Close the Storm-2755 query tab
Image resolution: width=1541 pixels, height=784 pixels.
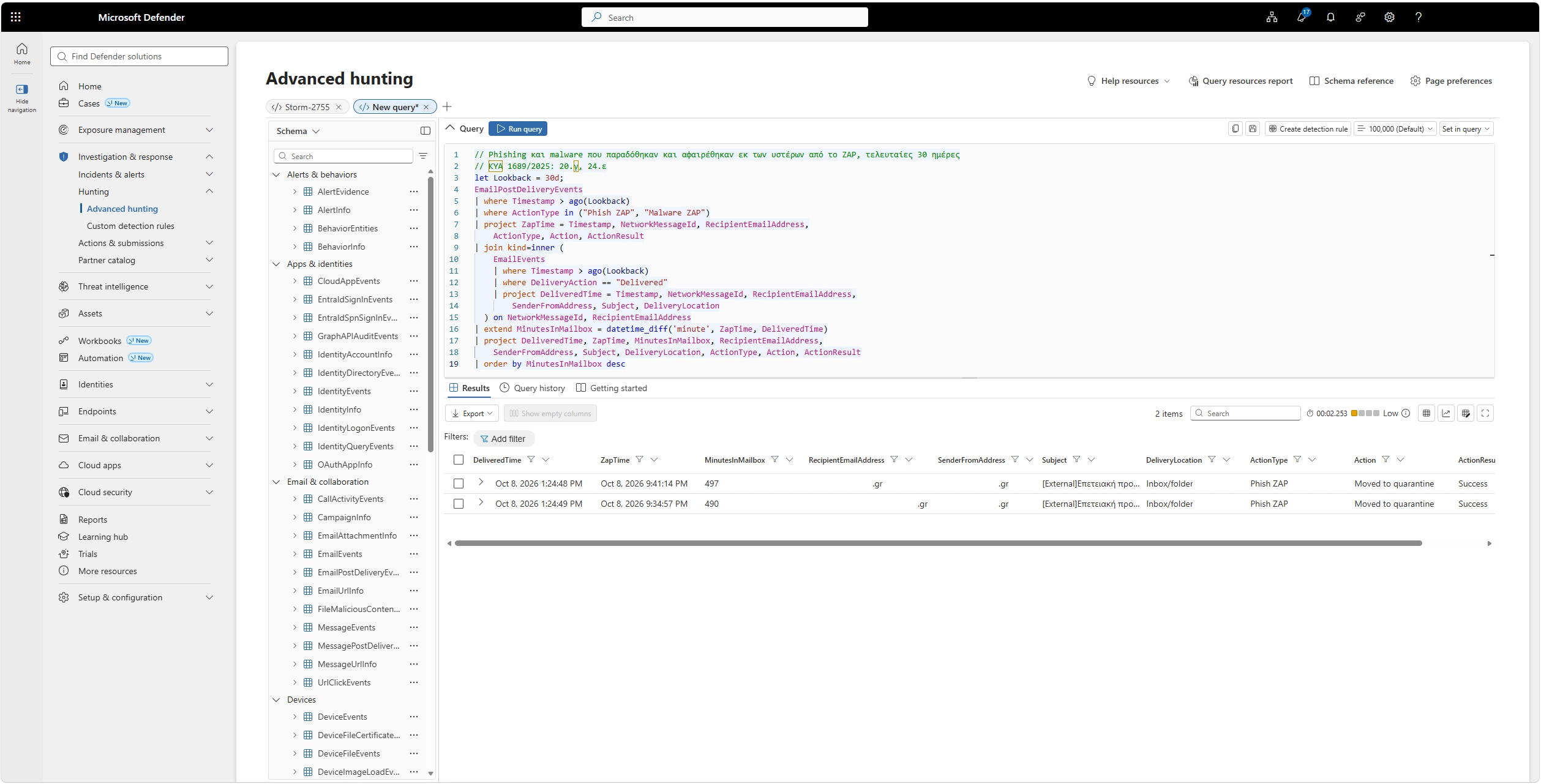339,107
